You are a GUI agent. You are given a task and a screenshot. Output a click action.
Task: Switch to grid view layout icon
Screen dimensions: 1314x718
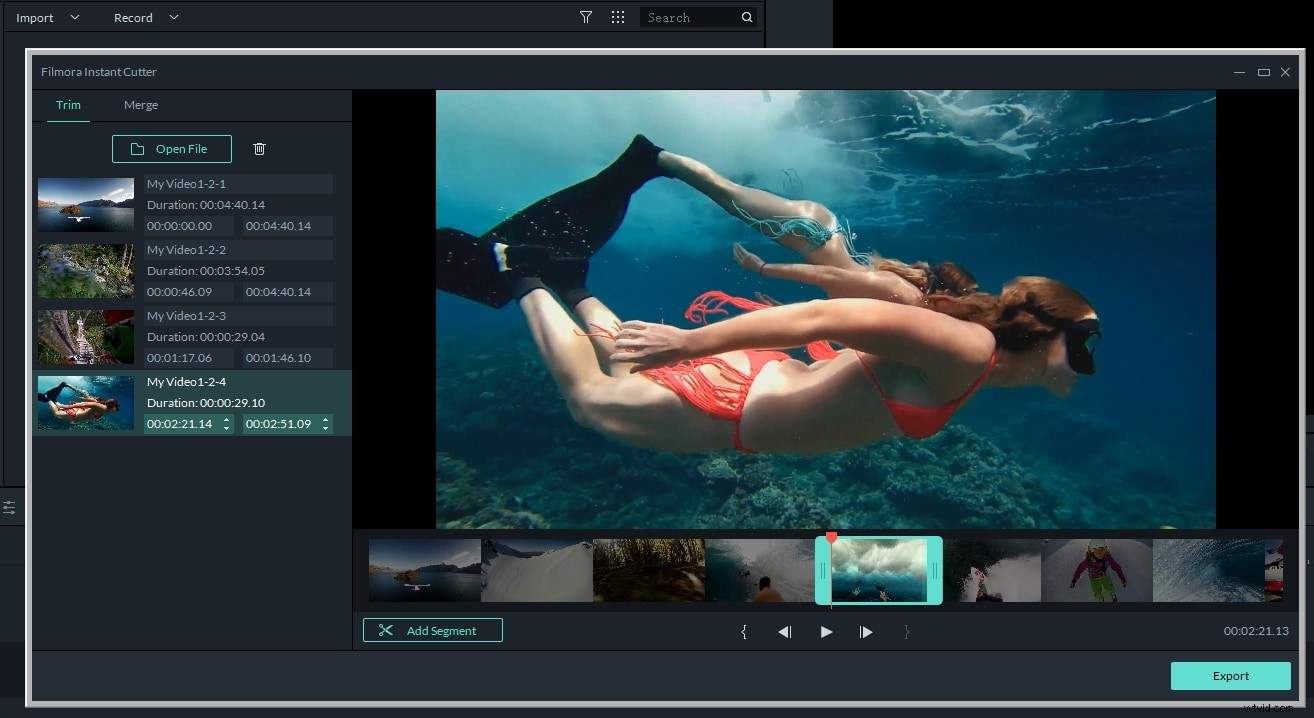(x=617, y=16)
